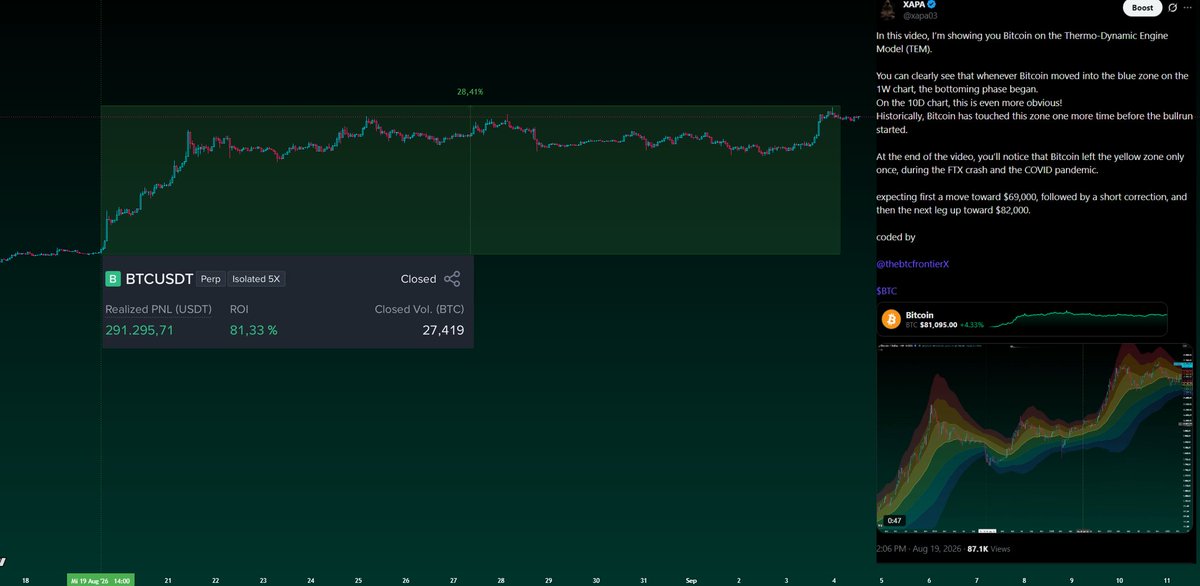Click the Closed Vol. (BTC) label
The image size is (1200, 586).
pos(419,309)
